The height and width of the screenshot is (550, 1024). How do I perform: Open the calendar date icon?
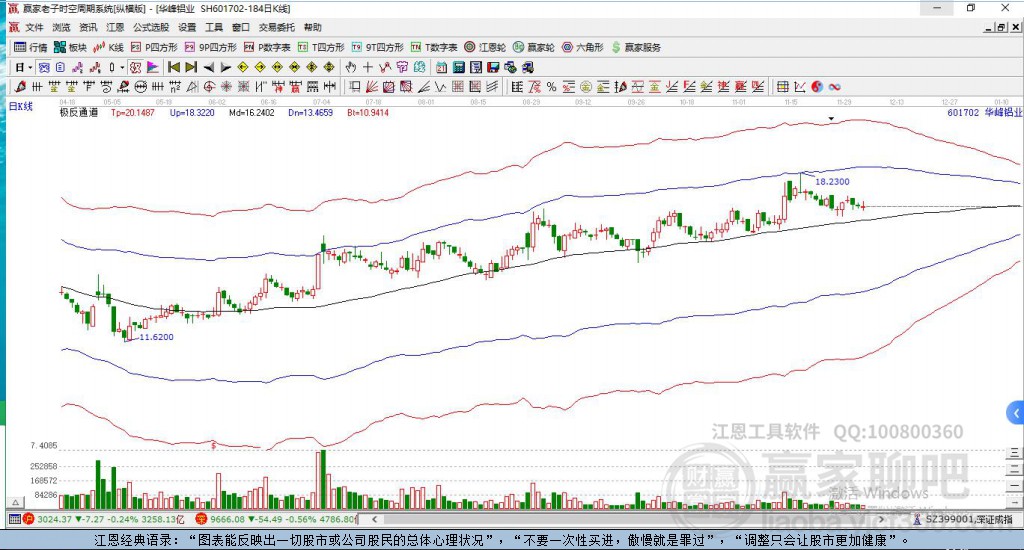pyautogui.click(x=441, y=67)
